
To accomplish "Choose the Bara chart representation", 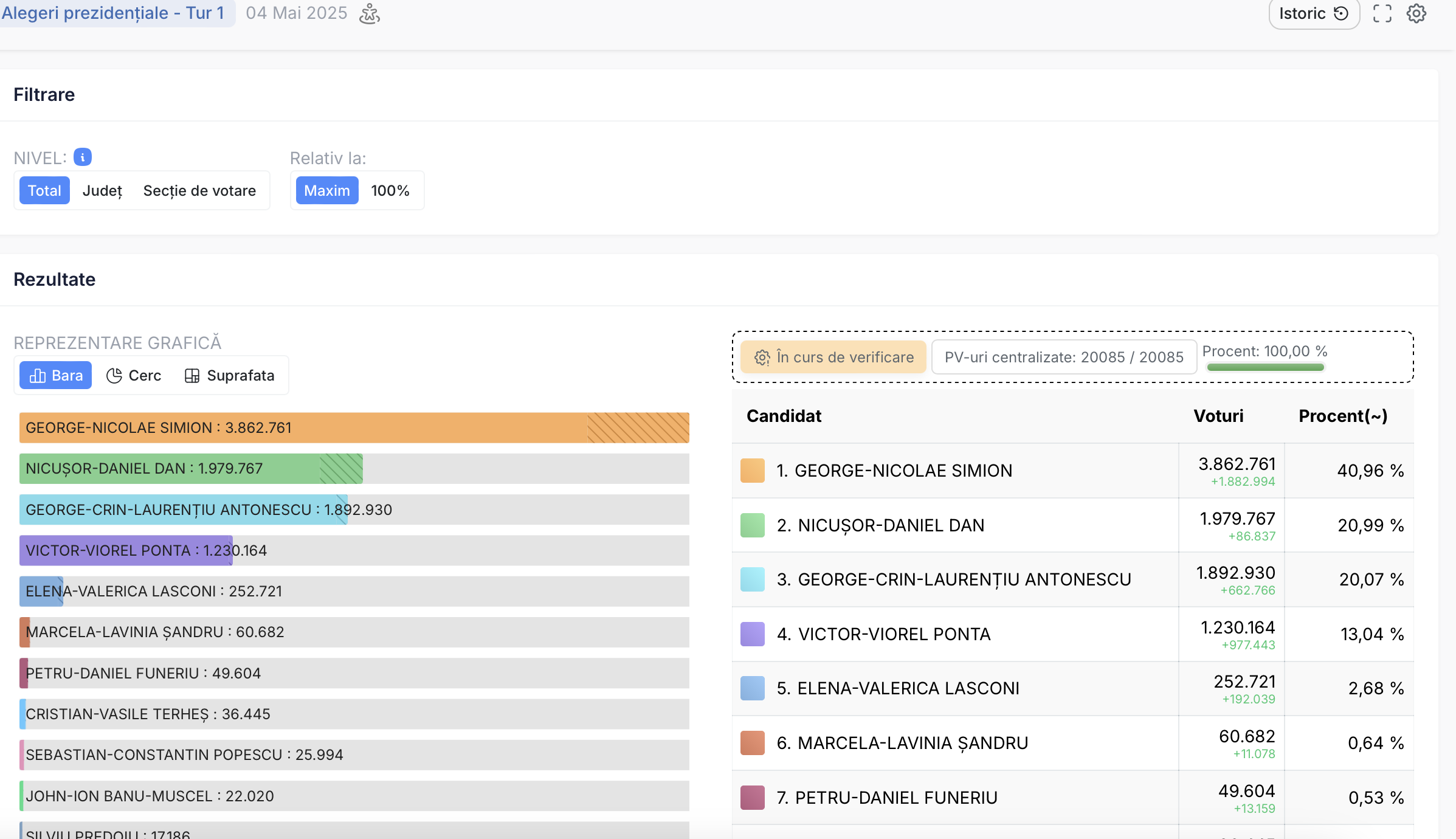I will point(56,376).
